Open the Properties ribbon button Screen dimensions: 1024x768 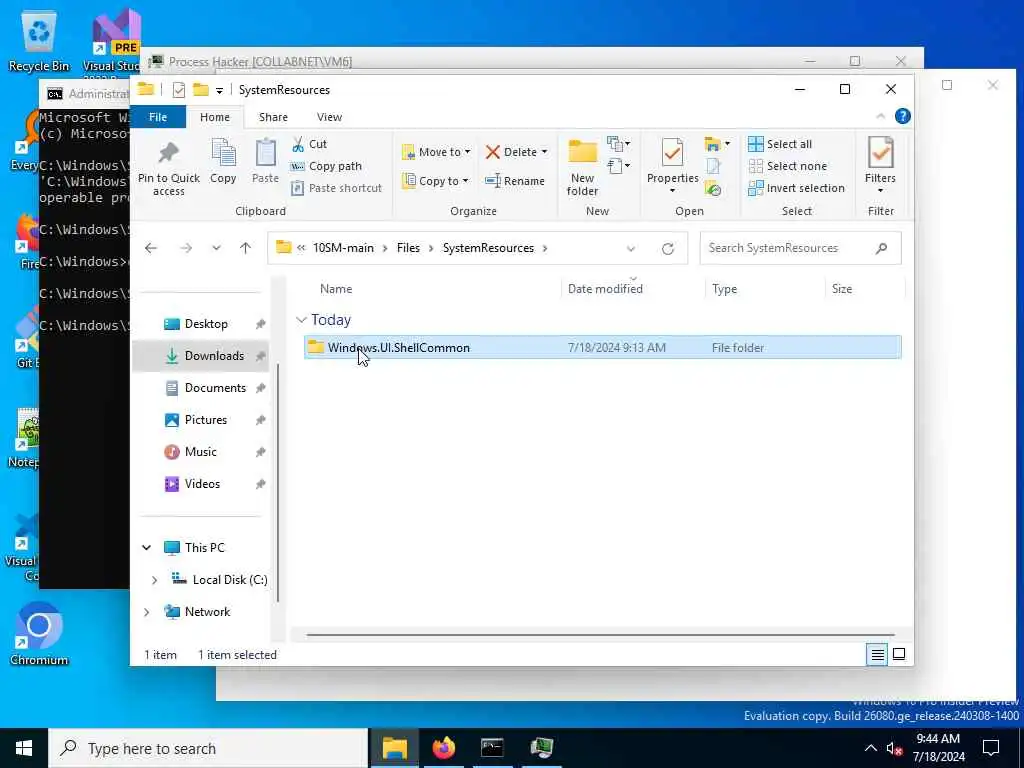(x=673, y=166)
